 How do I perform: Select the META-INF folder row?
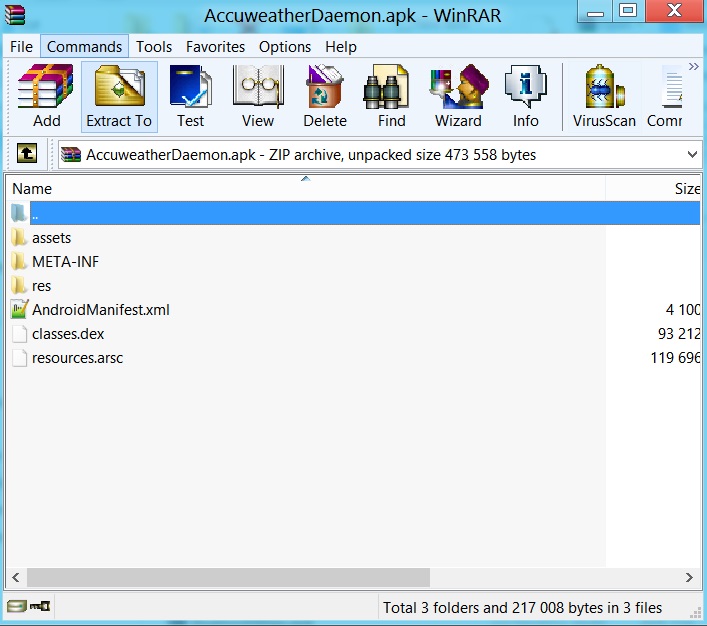(x=354, y=262)
